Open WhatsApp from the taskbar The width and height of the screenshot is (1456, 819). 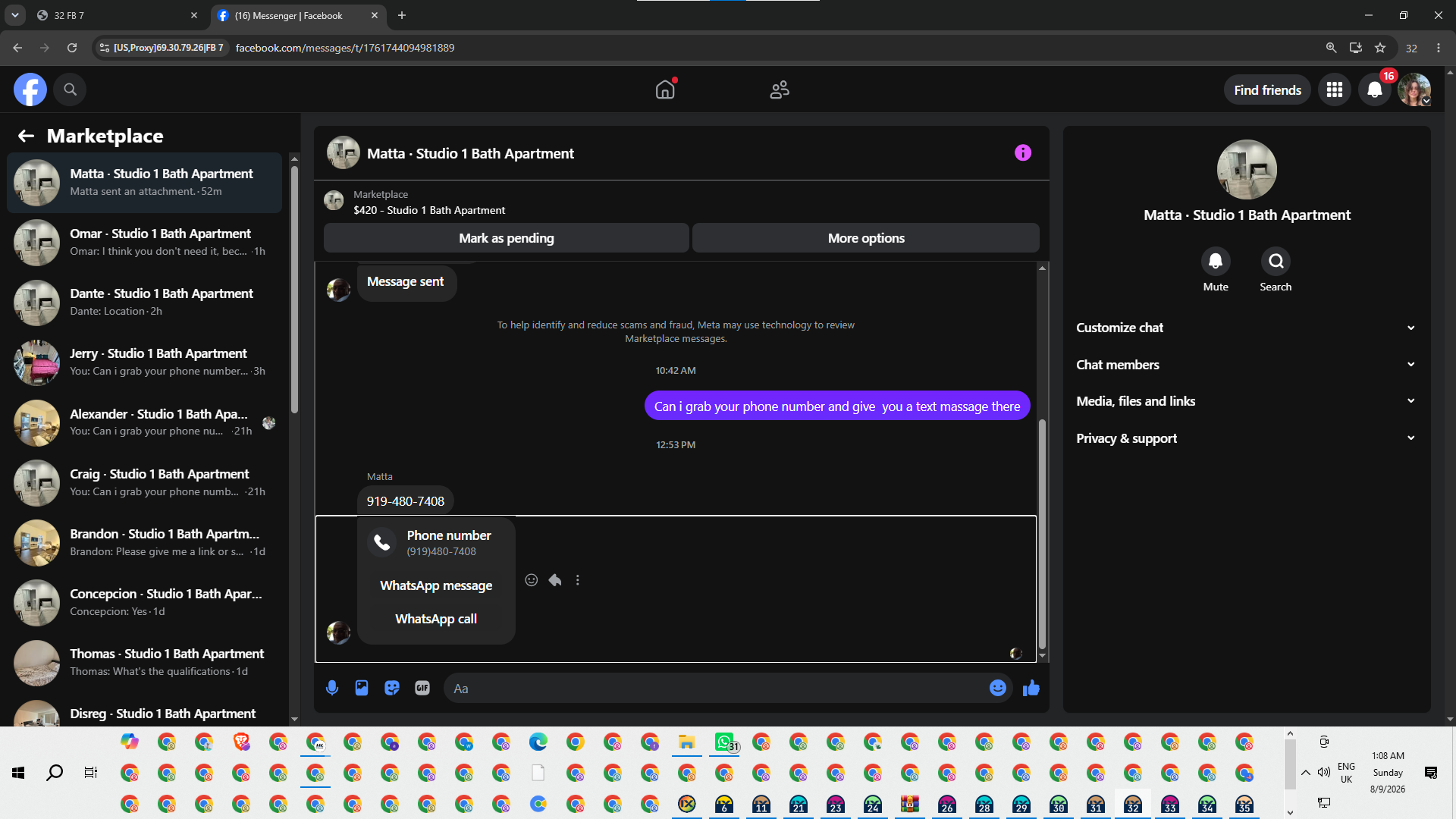click(724, 742)
